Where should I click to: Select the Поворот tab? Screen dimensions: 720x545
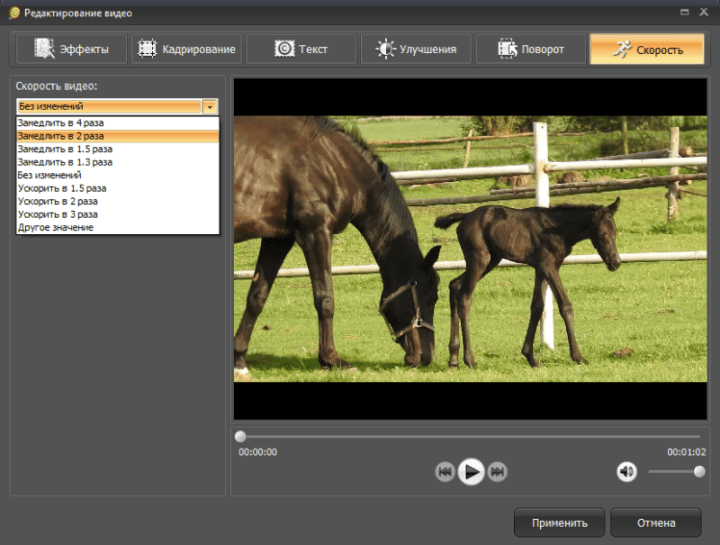point(530,49)
